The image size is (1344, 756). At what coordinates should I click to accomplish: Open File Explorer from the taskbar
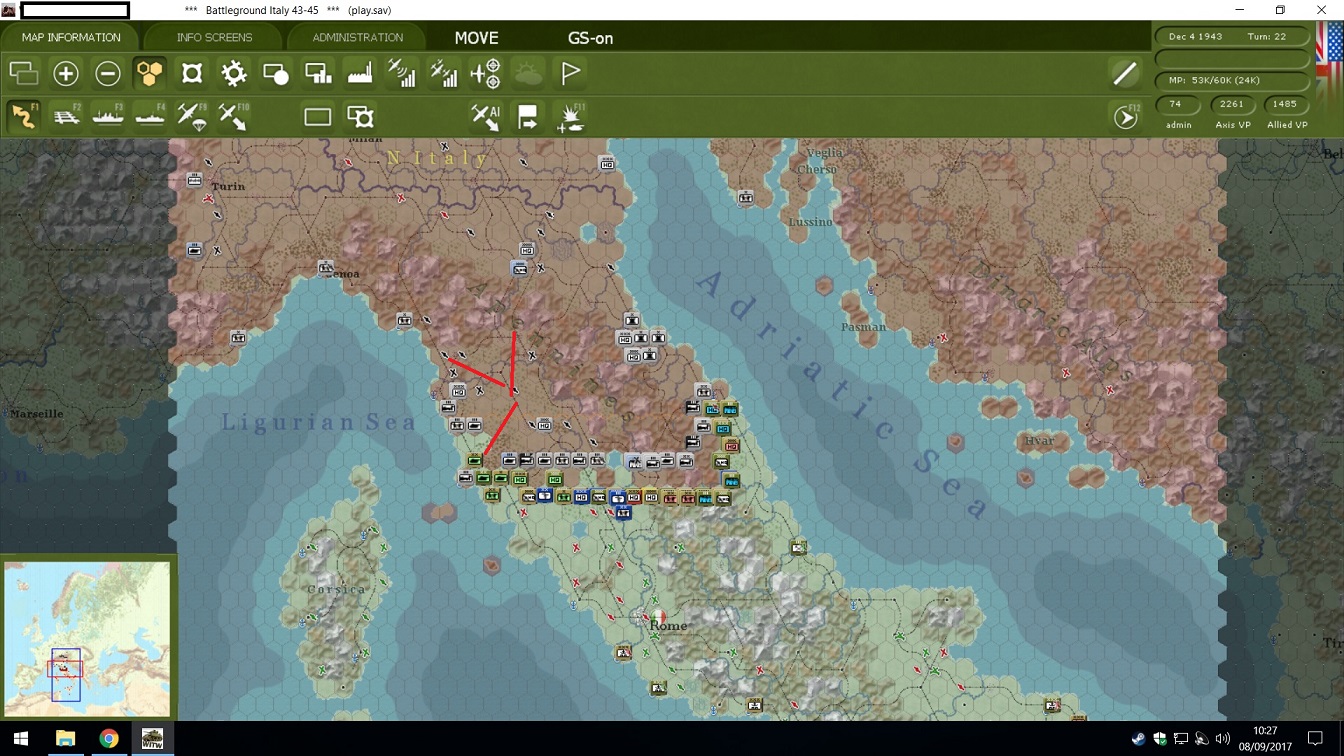(x=65, y=739)
